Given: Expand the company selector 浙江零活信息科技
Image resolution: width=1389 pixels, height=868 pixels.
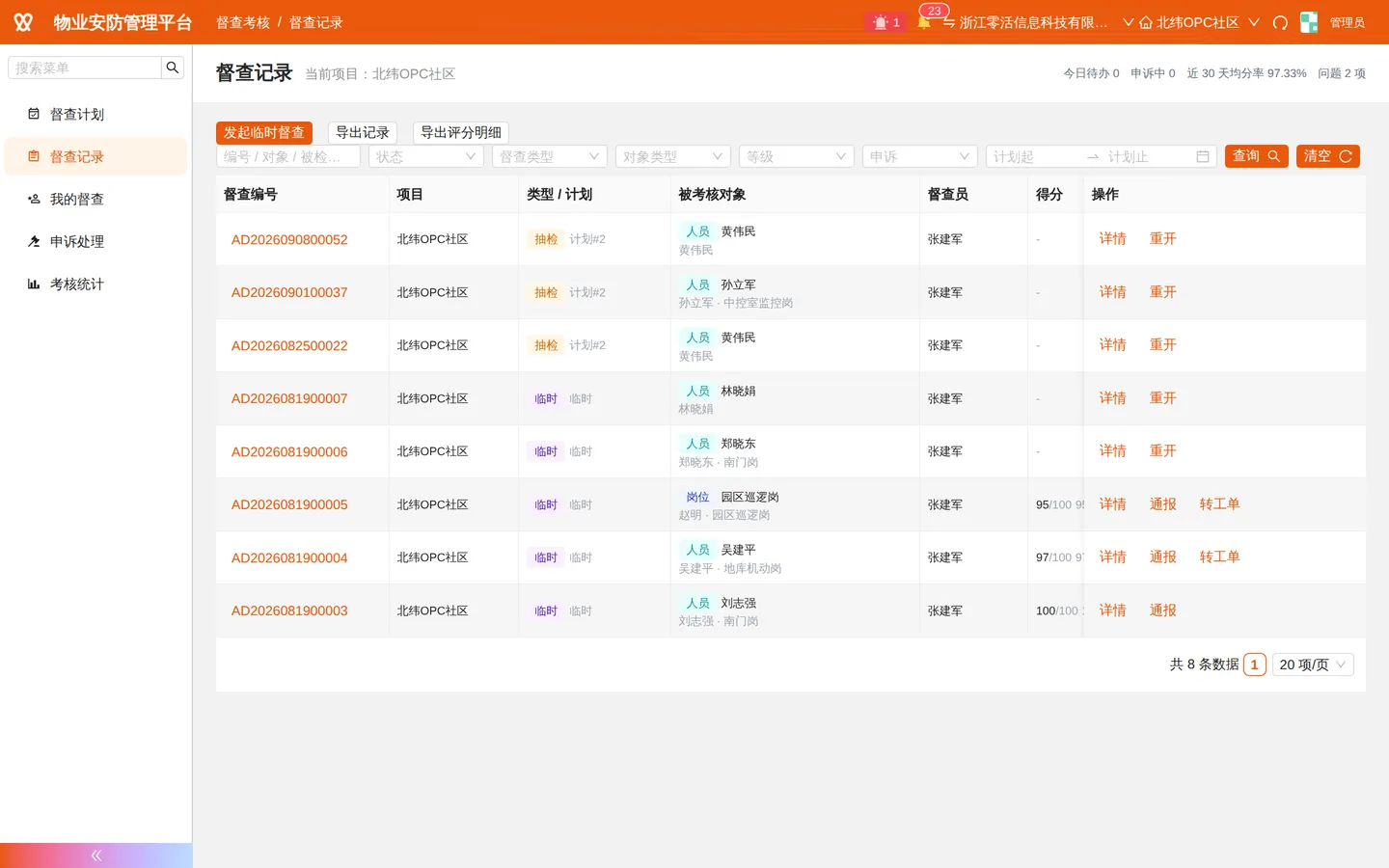Looking at the screenshot, I should pos(1038,22).
